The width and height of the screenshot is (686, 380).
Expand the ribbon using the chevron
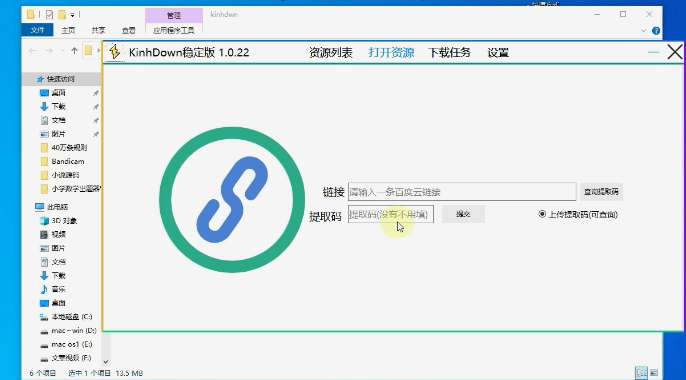point(643,31)
